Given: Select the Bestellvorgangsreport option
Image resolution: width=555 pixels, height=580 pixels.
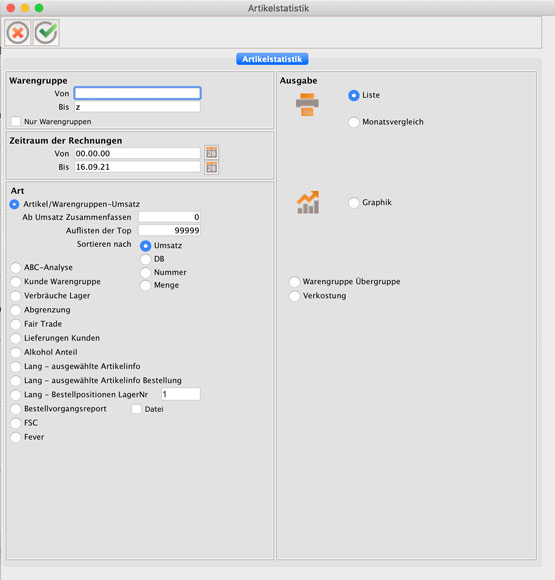Looking at the screenshot, I should point(16,409).
